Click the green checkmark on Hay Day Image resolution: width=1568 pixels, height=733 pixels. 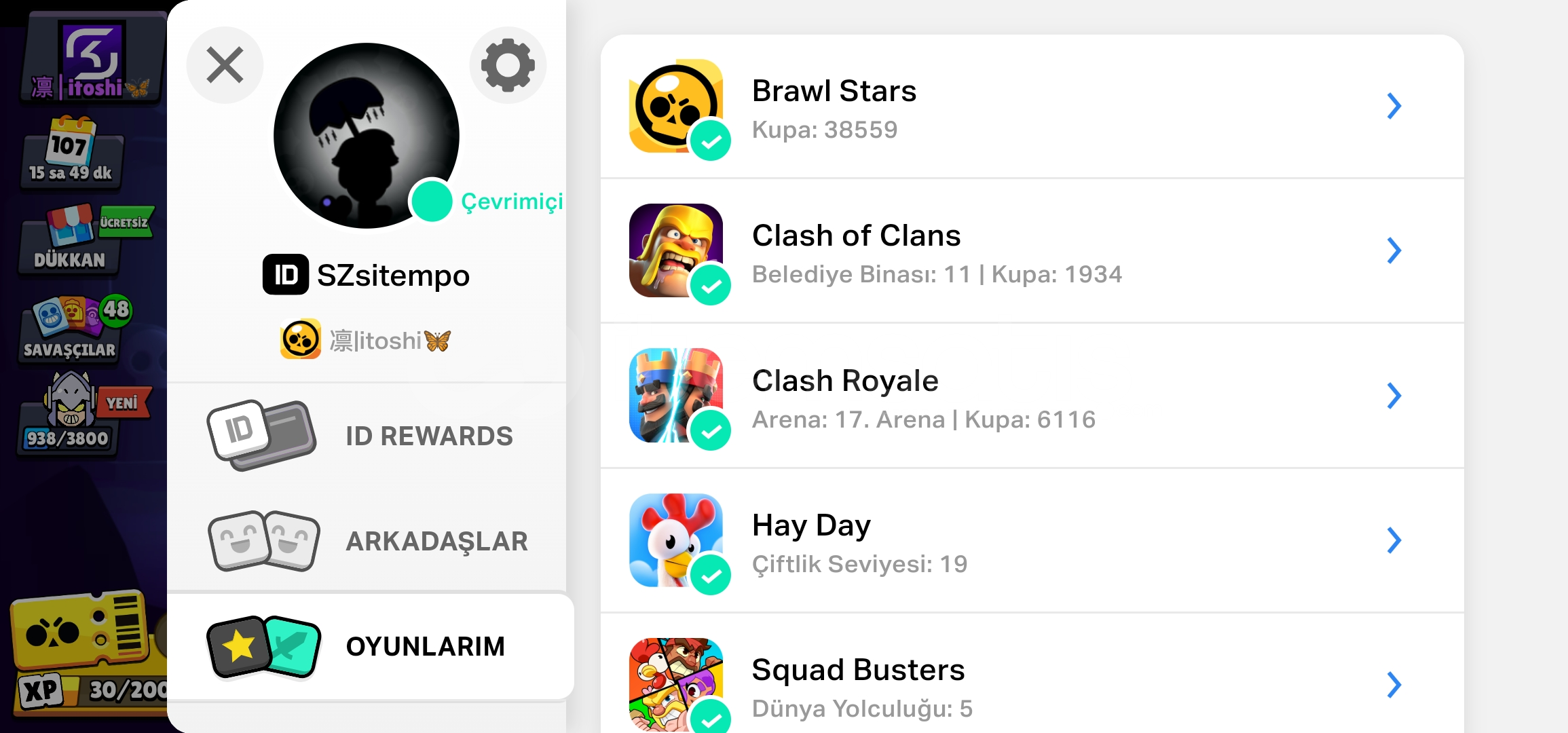point(711,575)
